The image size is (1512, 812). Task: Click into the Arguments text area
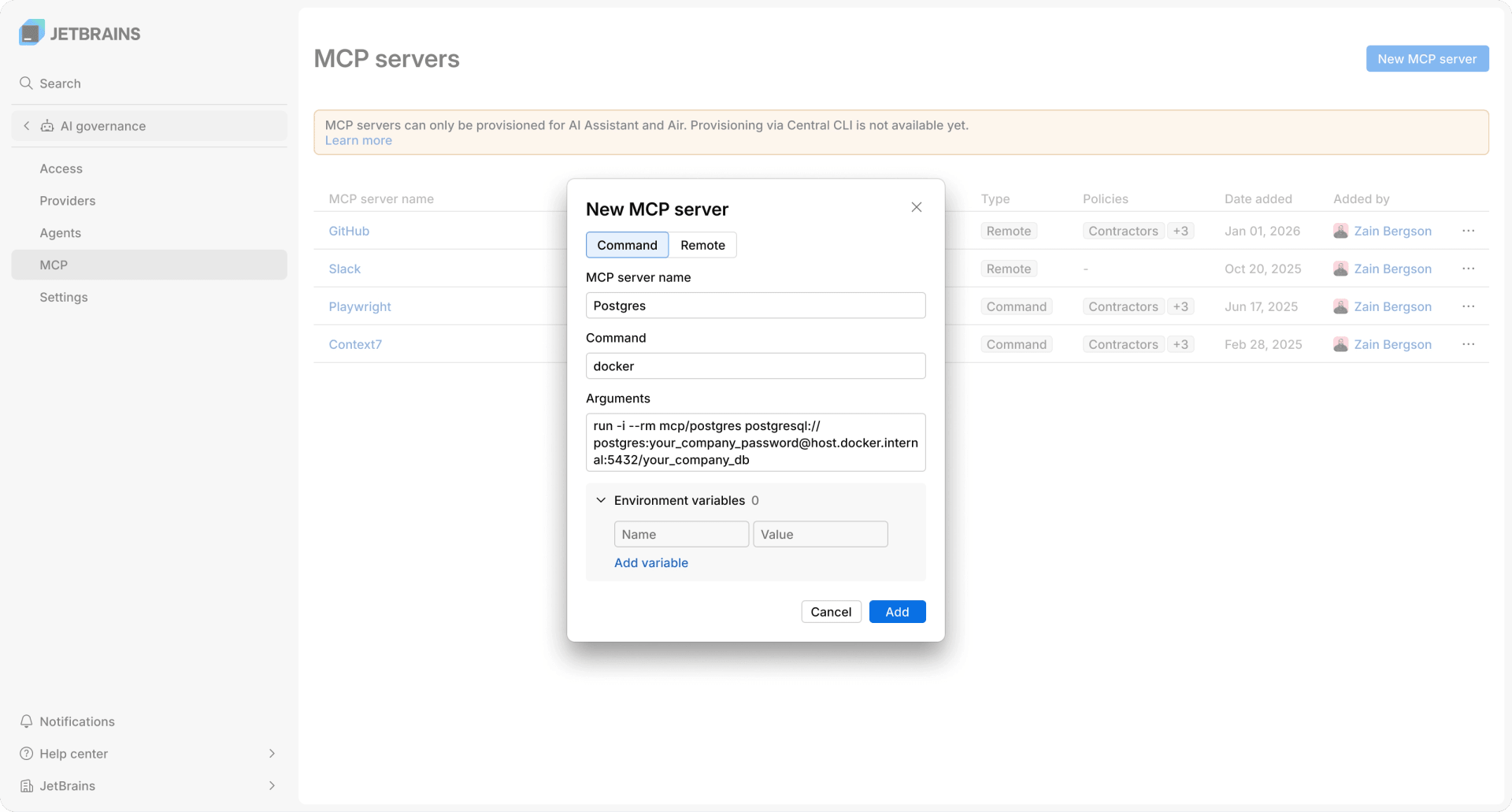pyautogui.click(x=755, y=443)
